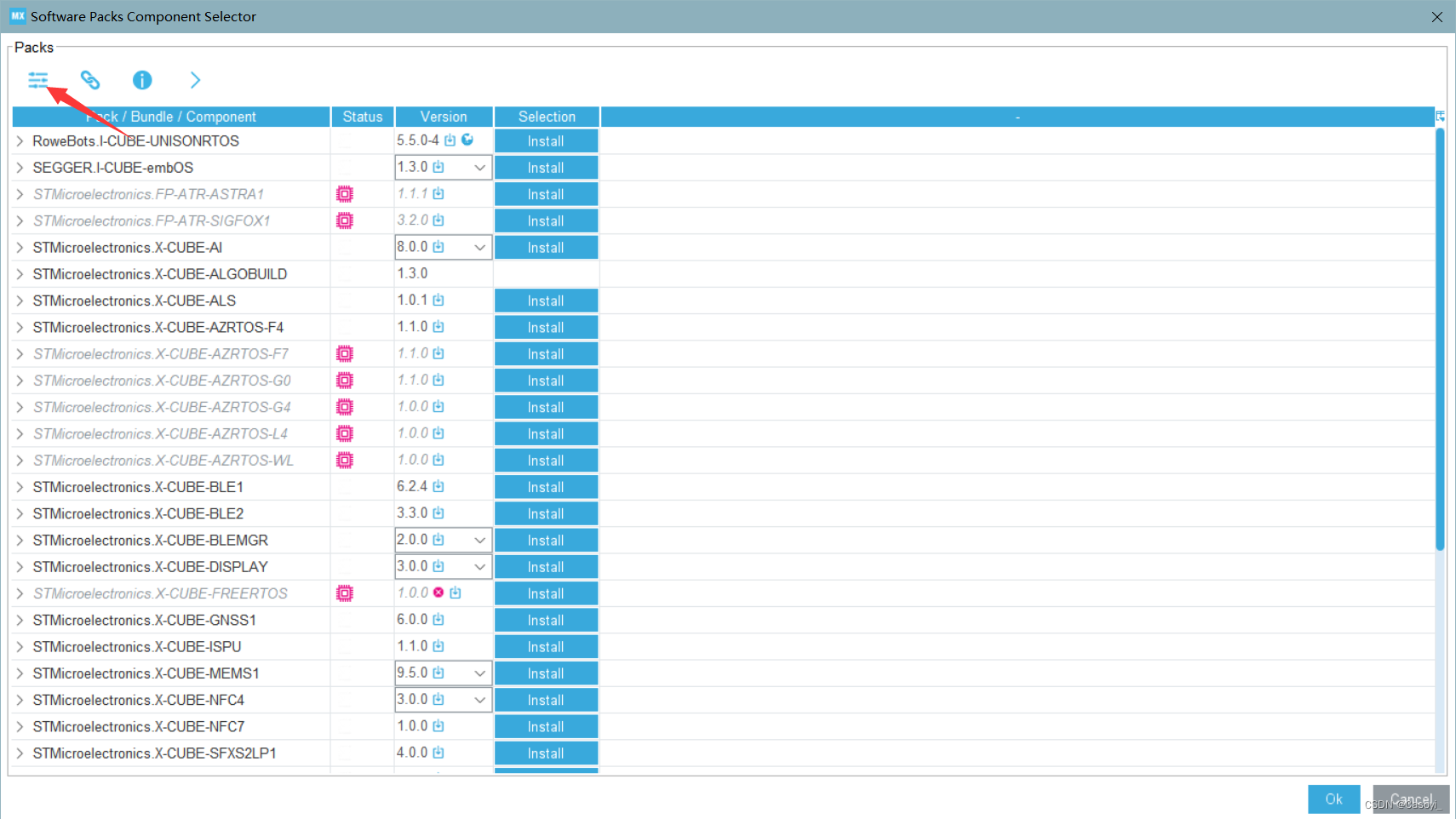Click the download icon for X-CUBE-BLE2 version 3.3.0

click(439, 513)
